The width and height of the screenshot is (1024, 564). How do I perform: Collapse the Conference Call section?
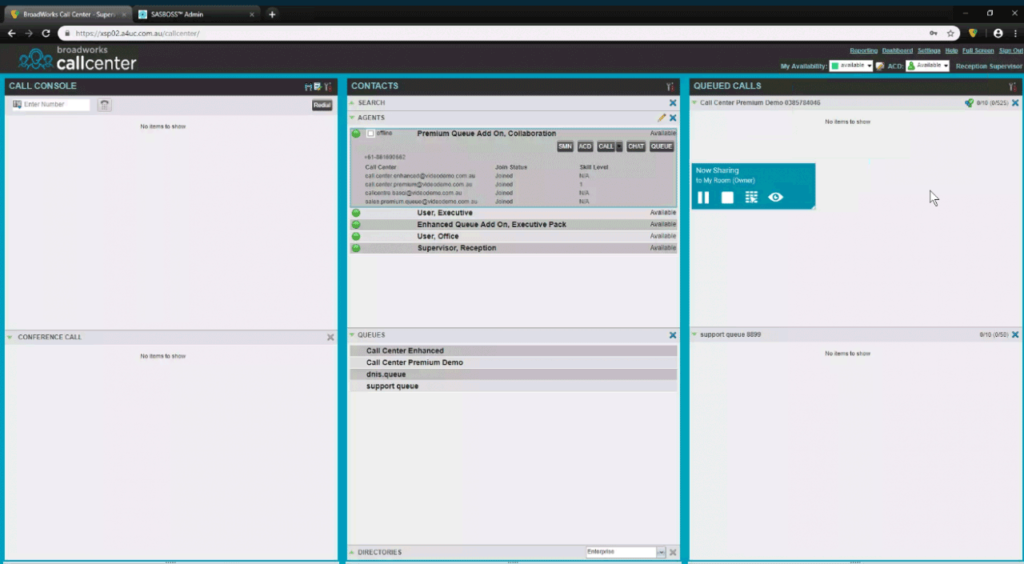tap(10, 337)
